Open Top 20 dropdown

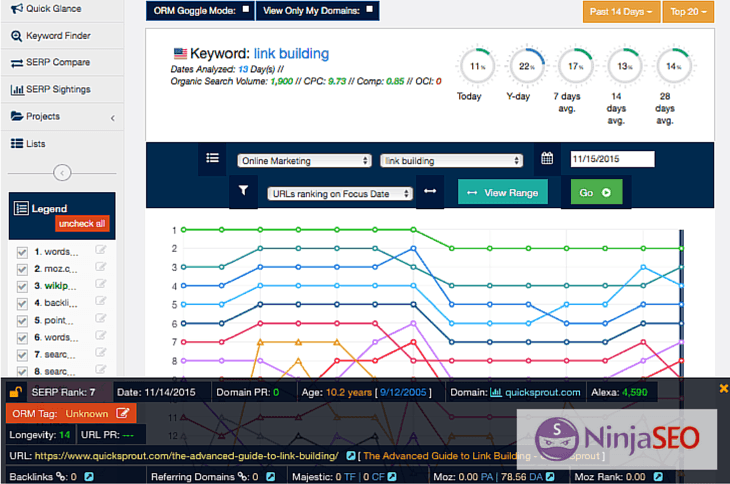pyautogui.click(x=688, y=12)
